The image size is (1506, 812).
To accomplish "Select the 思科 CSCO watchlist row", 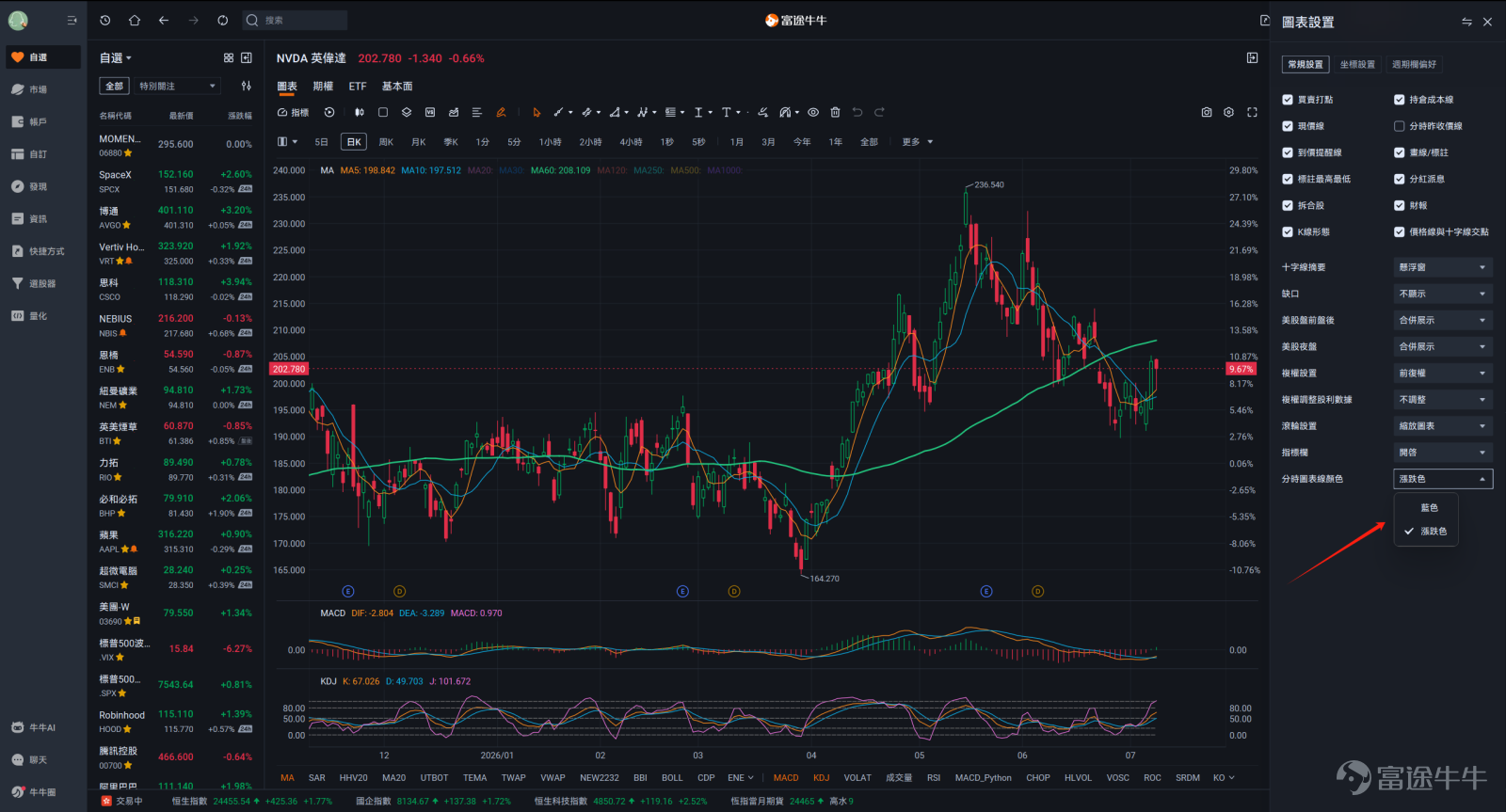I will point(176,289).
